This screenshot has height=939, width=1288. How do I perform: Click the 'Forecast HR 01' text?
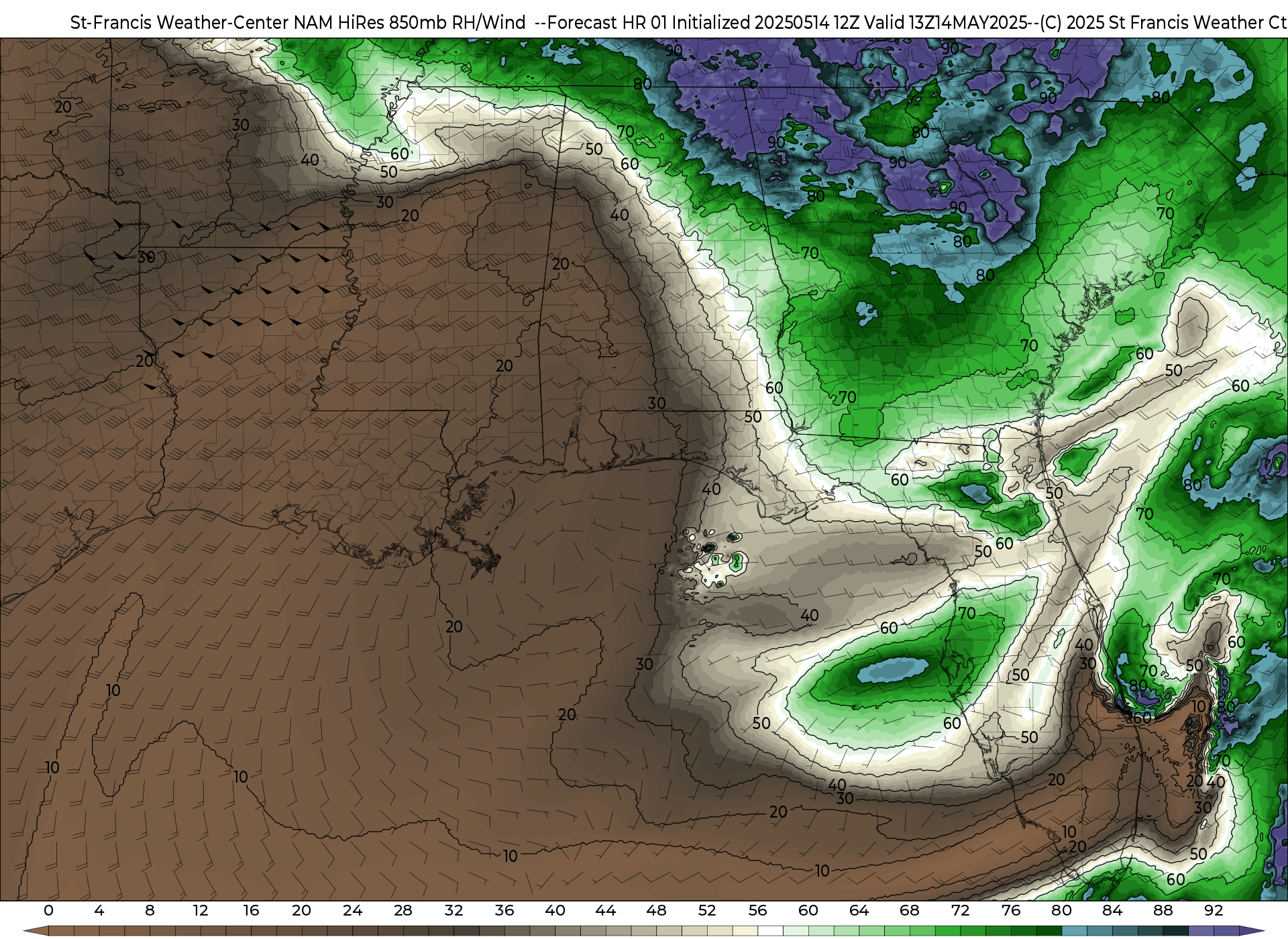coord(608,23)
